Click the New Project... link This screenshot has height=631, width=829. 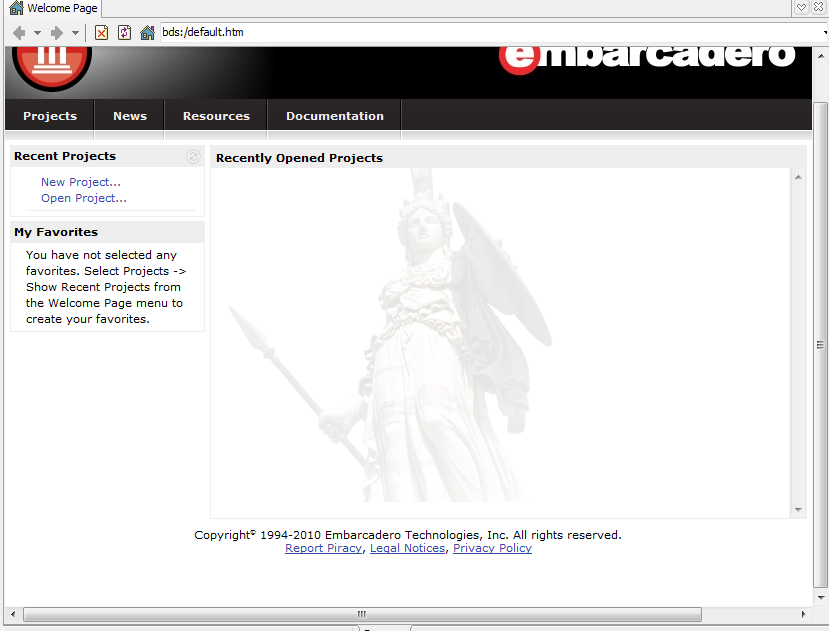81,182
